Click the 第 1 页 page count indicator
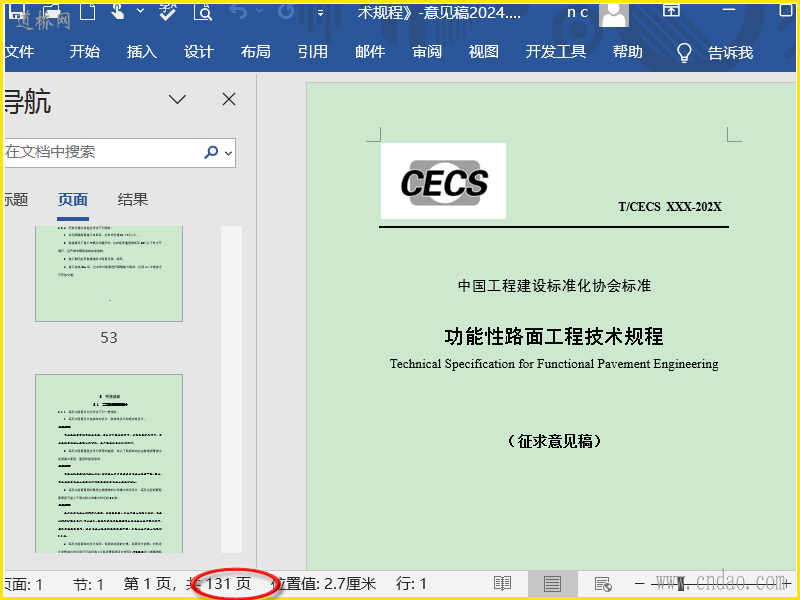This screenshot has height=600, width=800. [187, 584]
